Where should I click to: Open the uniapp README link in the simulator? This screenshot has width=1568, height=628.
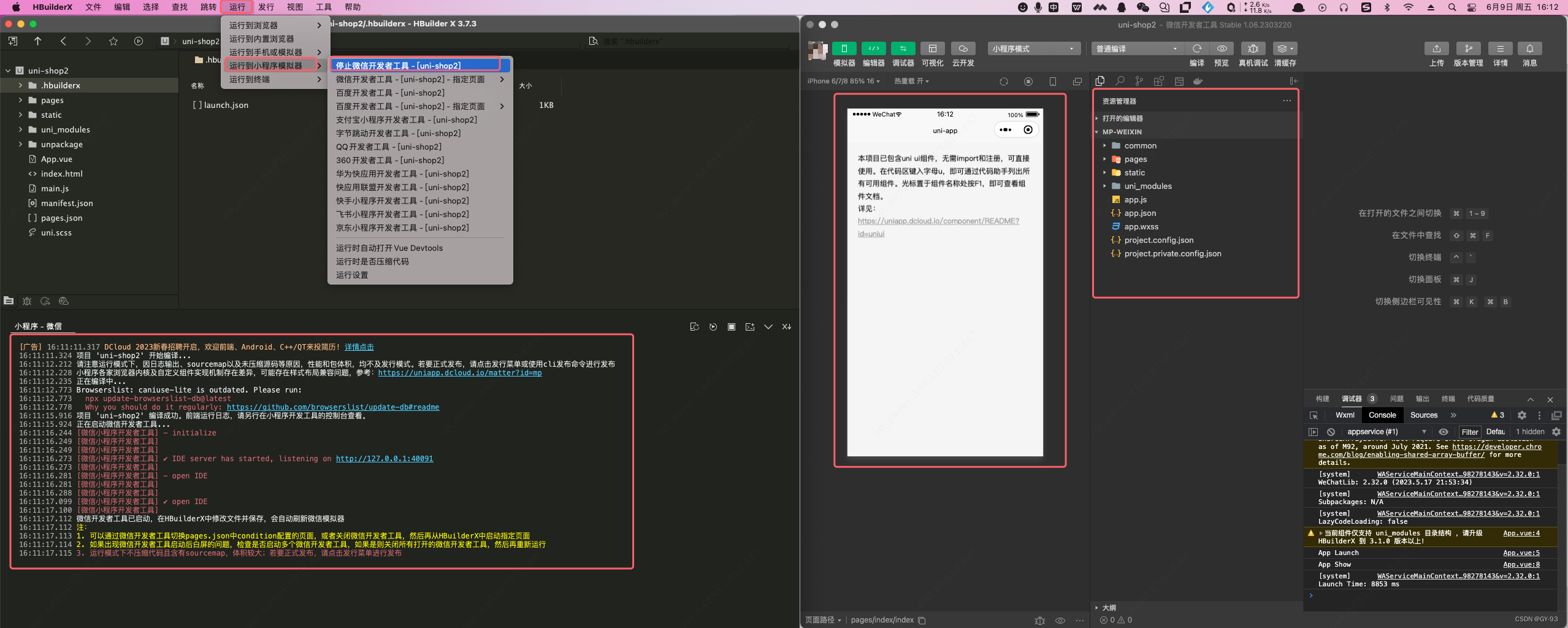click(938, 228)
